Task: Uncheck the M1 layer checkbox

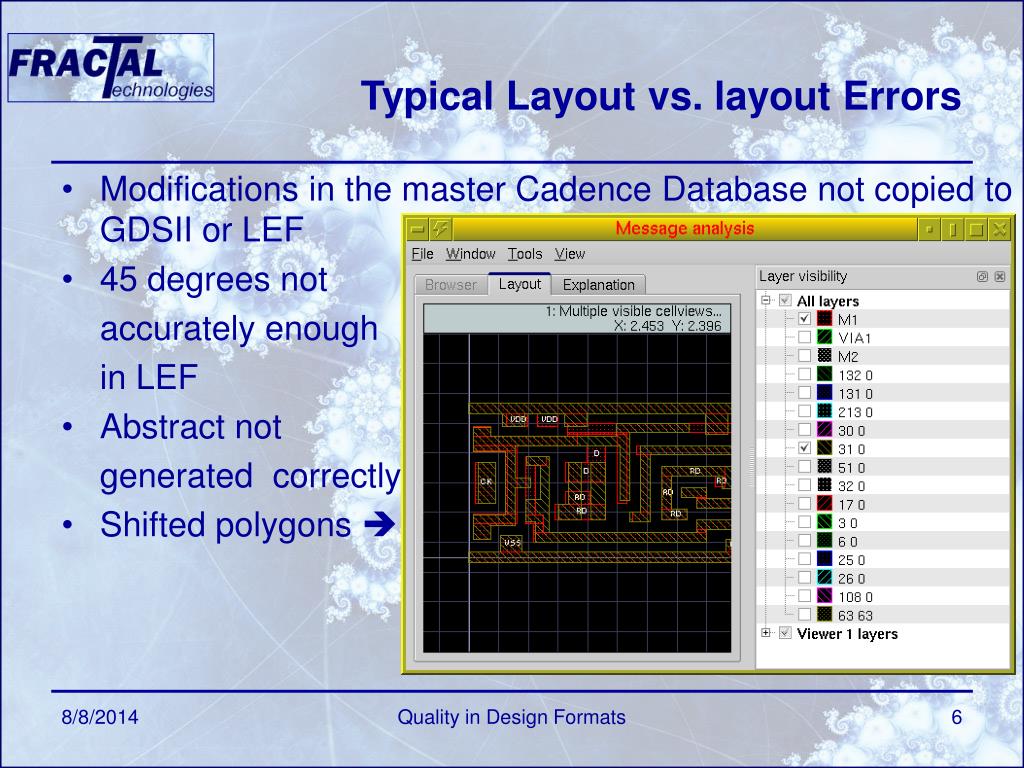Action: (805, 319)
